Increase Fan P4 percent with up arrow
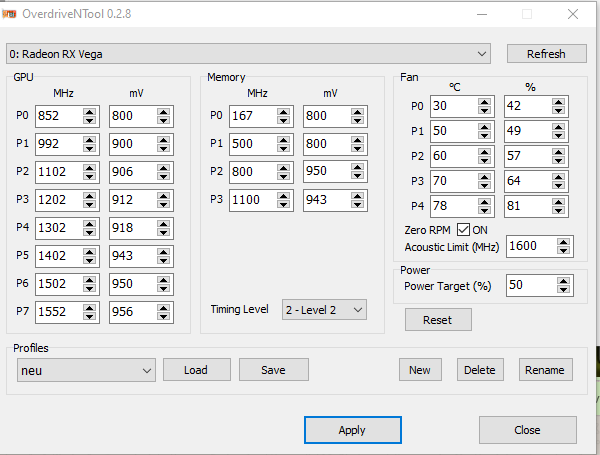 558,202
